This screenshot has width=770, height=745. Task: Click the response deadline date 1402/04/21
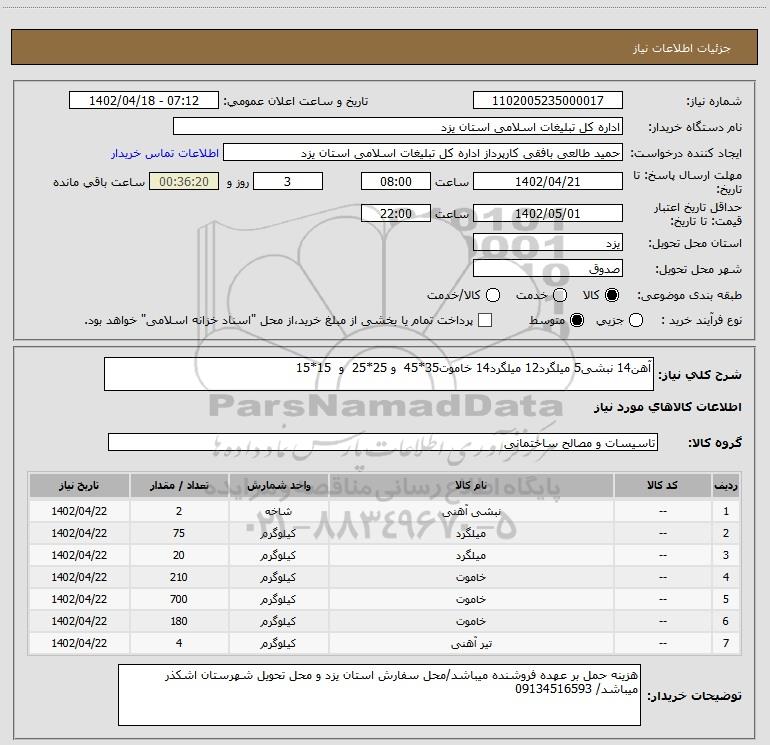pyautogui.click(x=548, y=181)
